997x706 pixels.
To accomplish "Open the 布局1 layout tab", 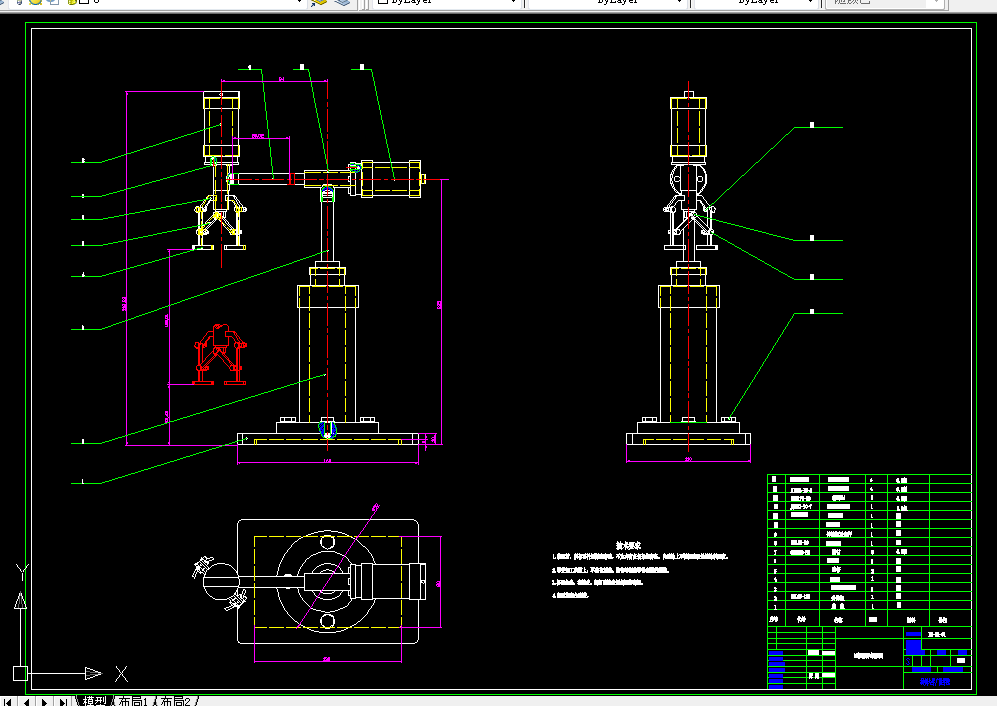I will tap(133, 701).
